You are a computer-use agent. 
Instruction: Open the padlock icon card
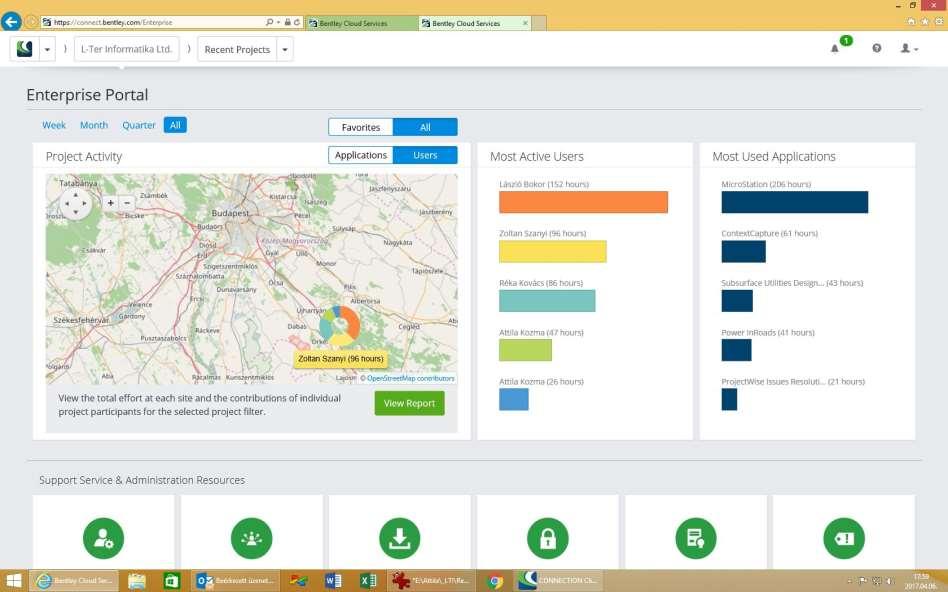point(548,538)
